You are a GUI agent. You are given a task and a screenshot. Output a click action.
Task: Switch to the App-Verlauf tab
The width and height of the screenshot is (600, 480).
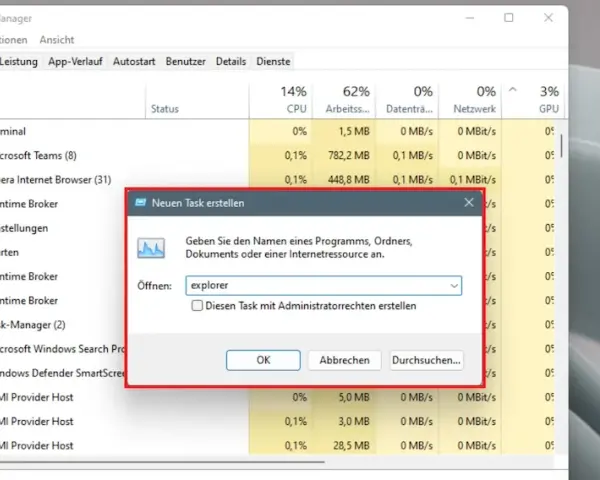(x=75, y=62)
